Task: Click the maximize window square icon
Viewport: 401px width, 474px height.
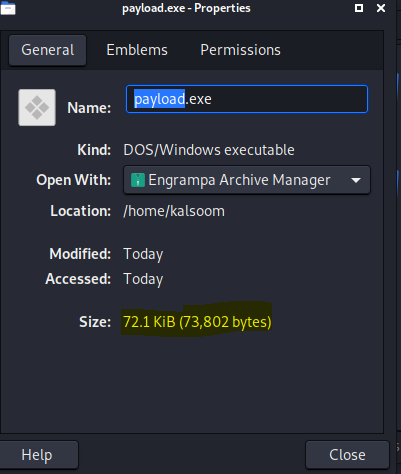Action: pyautogui.click(x=359, y=8)
